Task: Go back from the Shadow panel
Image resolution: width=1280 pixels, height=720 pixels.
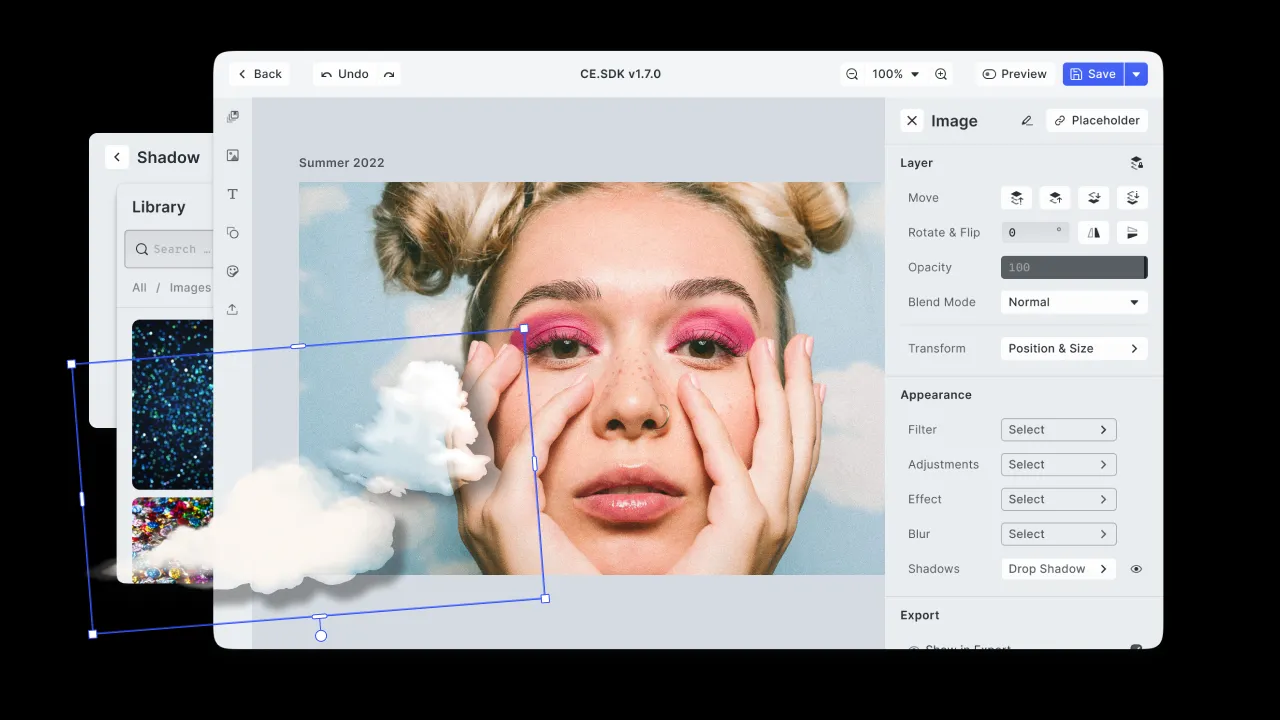Action: 117,157
